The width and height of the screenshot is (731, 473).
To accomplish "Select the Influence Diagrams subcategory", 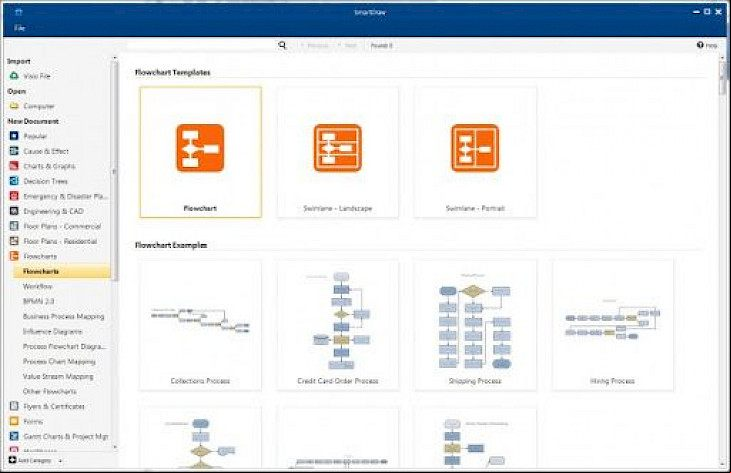I will pyautogui.click(x=52, y=331).
